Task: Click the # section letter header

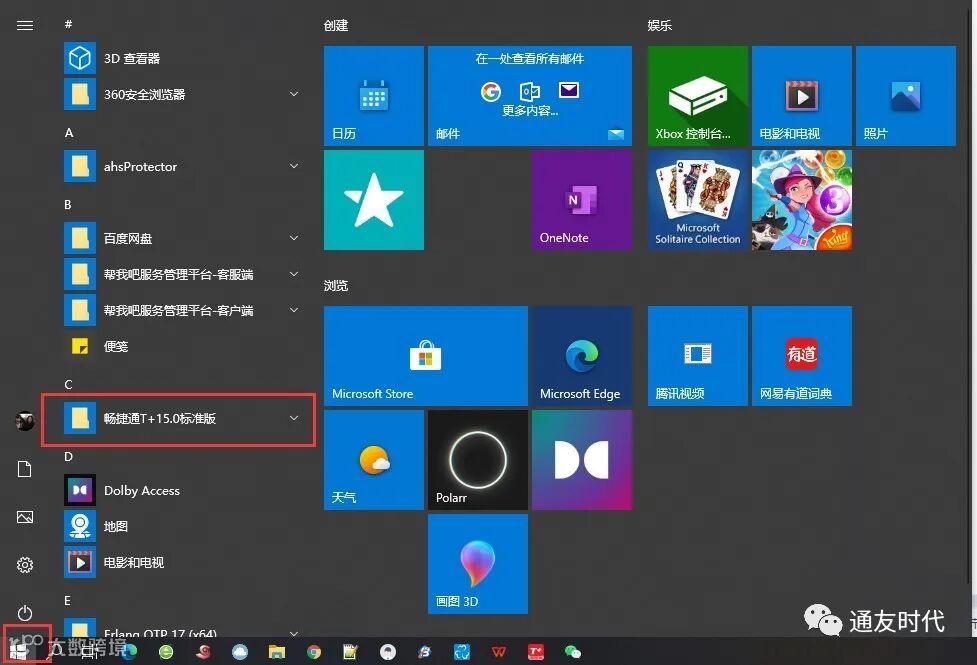Action: tap(69, 24)
